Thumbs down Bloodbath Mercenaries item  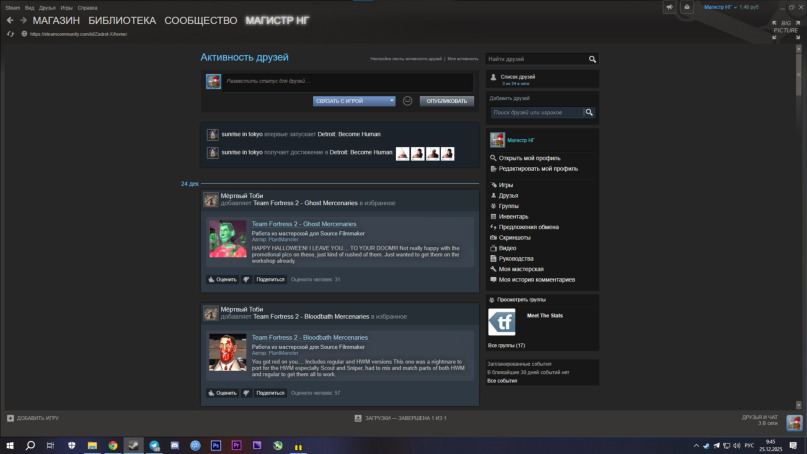[x=246, y=393]
